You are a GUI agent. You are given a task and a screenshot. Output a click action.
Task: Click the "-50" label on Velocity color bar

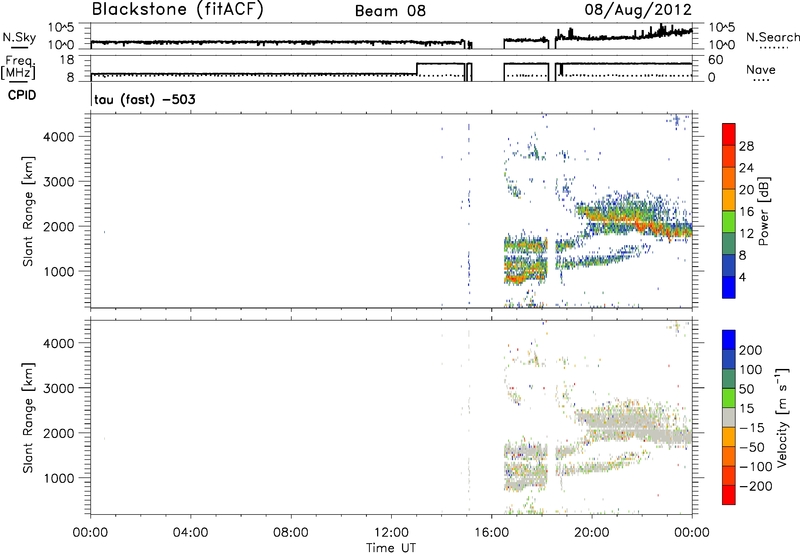pos(751,447)
